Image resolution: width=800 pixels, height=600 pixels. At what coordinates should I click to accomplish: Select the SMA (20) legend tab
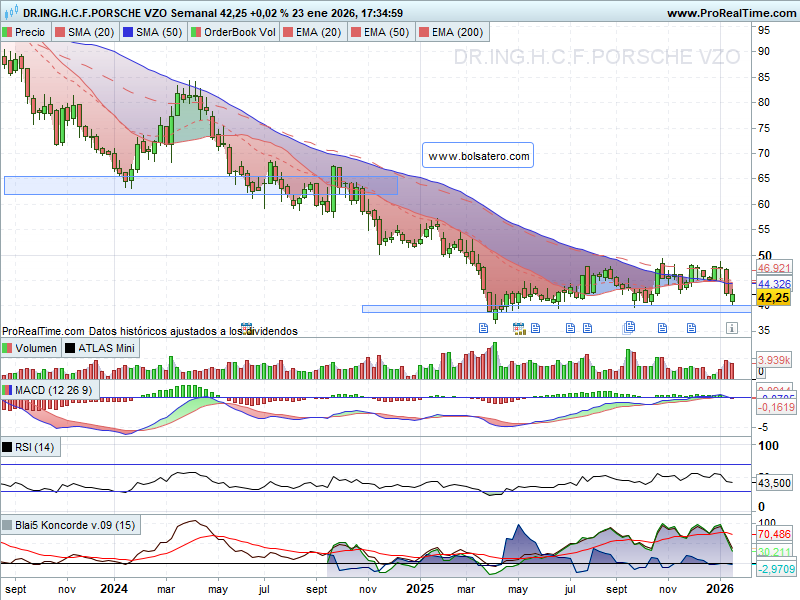tap(85, 32)
